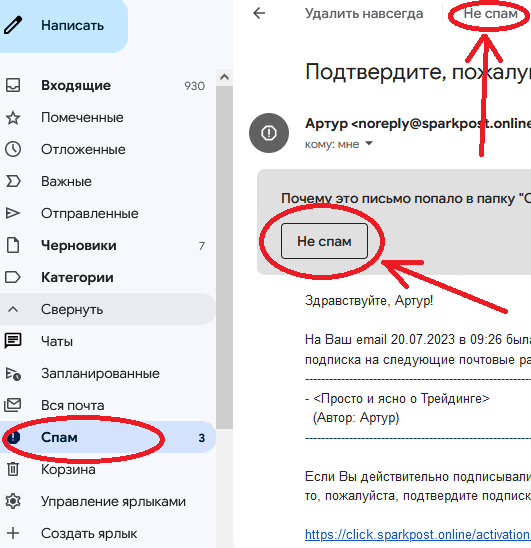This screenshot has width=531, height=548.
Task: Click Не спам in the top toolbar
Action: tap(490, 14)
